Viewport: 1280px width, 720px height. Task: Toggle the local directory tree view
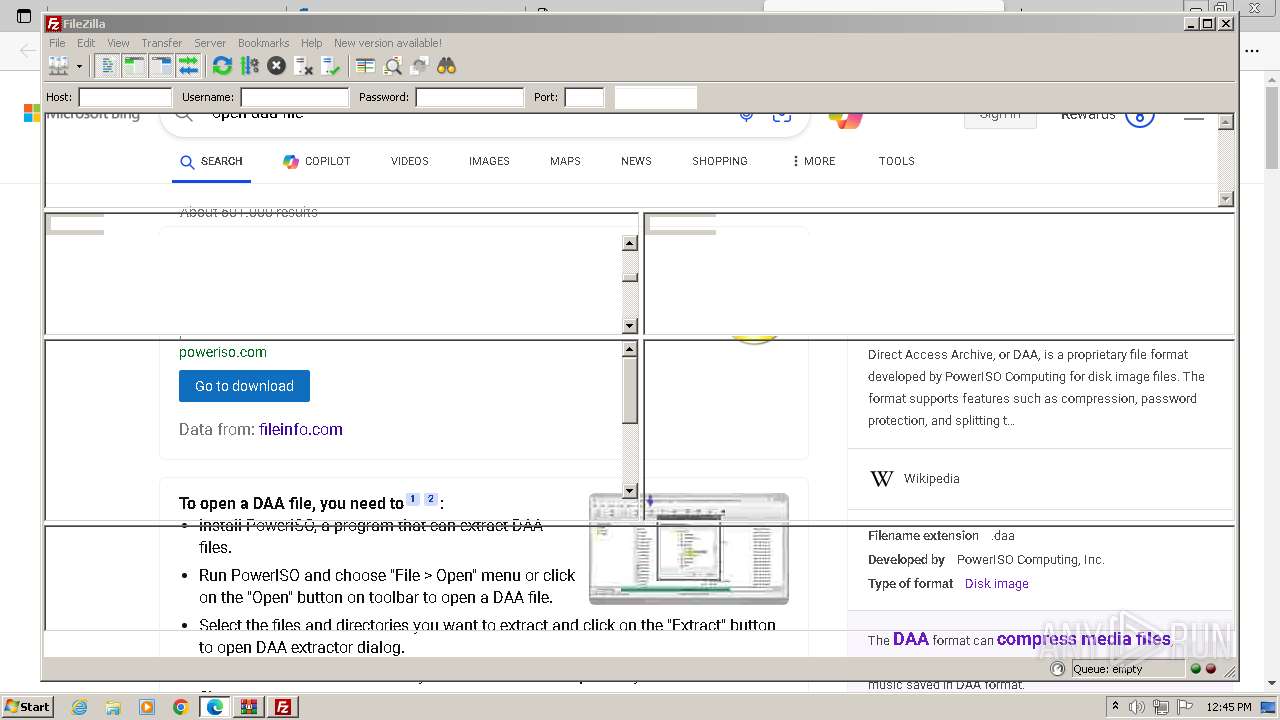point(135,66)
